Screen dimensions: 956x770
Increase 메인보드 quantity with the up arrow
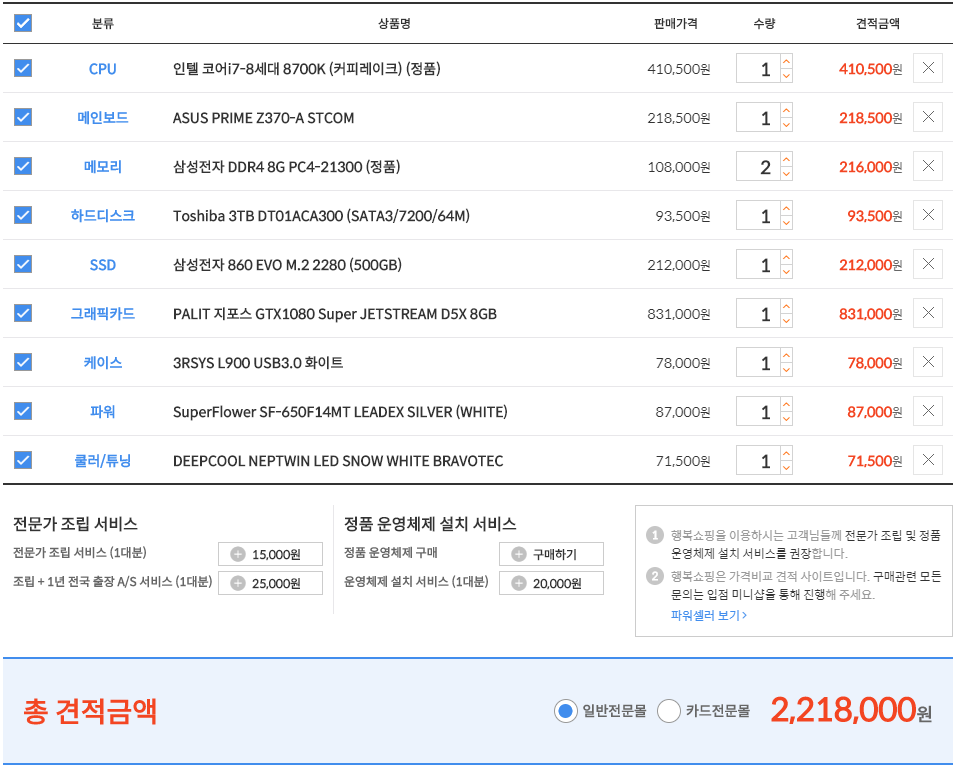click(x=787, y=110)
